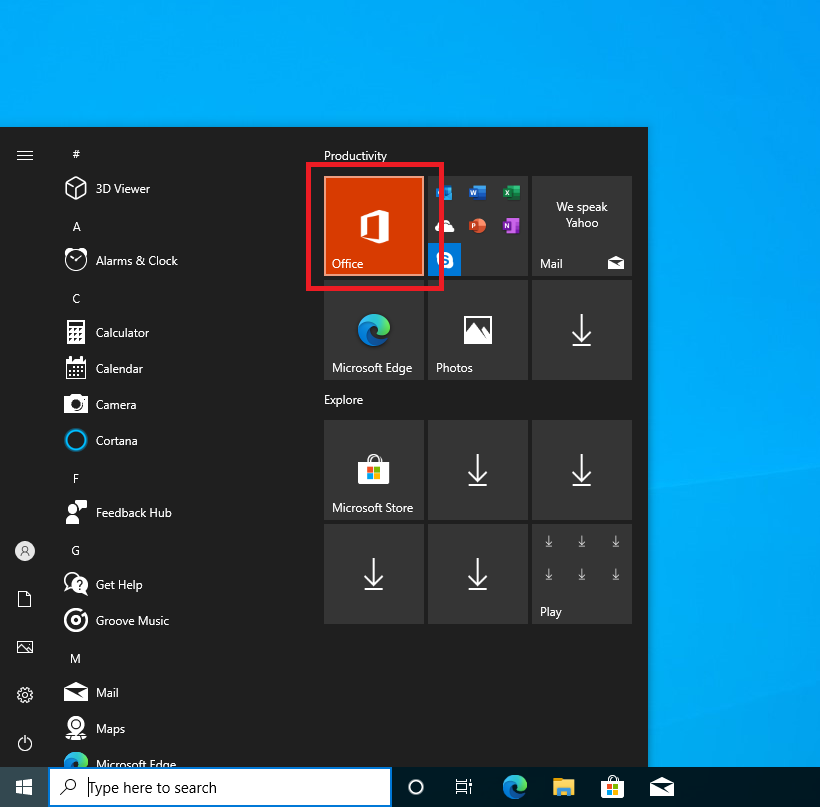Click the letter M section header
This screenshot has height=807, width=820.
(x=75, y=658)
